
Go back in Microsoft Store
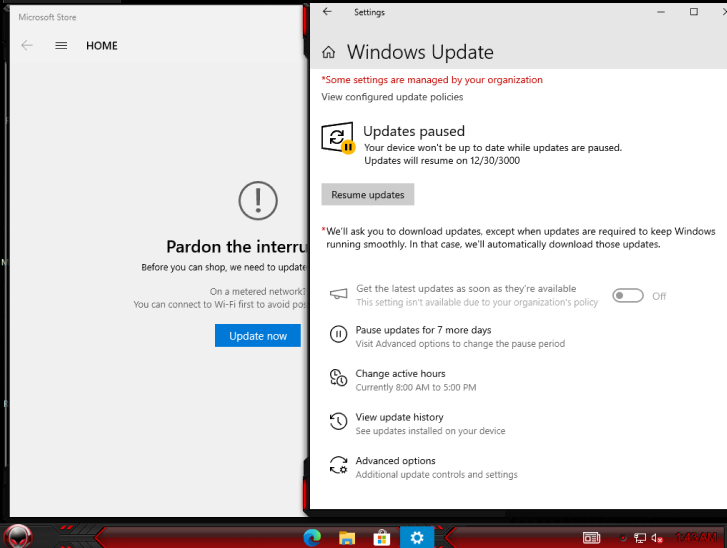point(27,45)
